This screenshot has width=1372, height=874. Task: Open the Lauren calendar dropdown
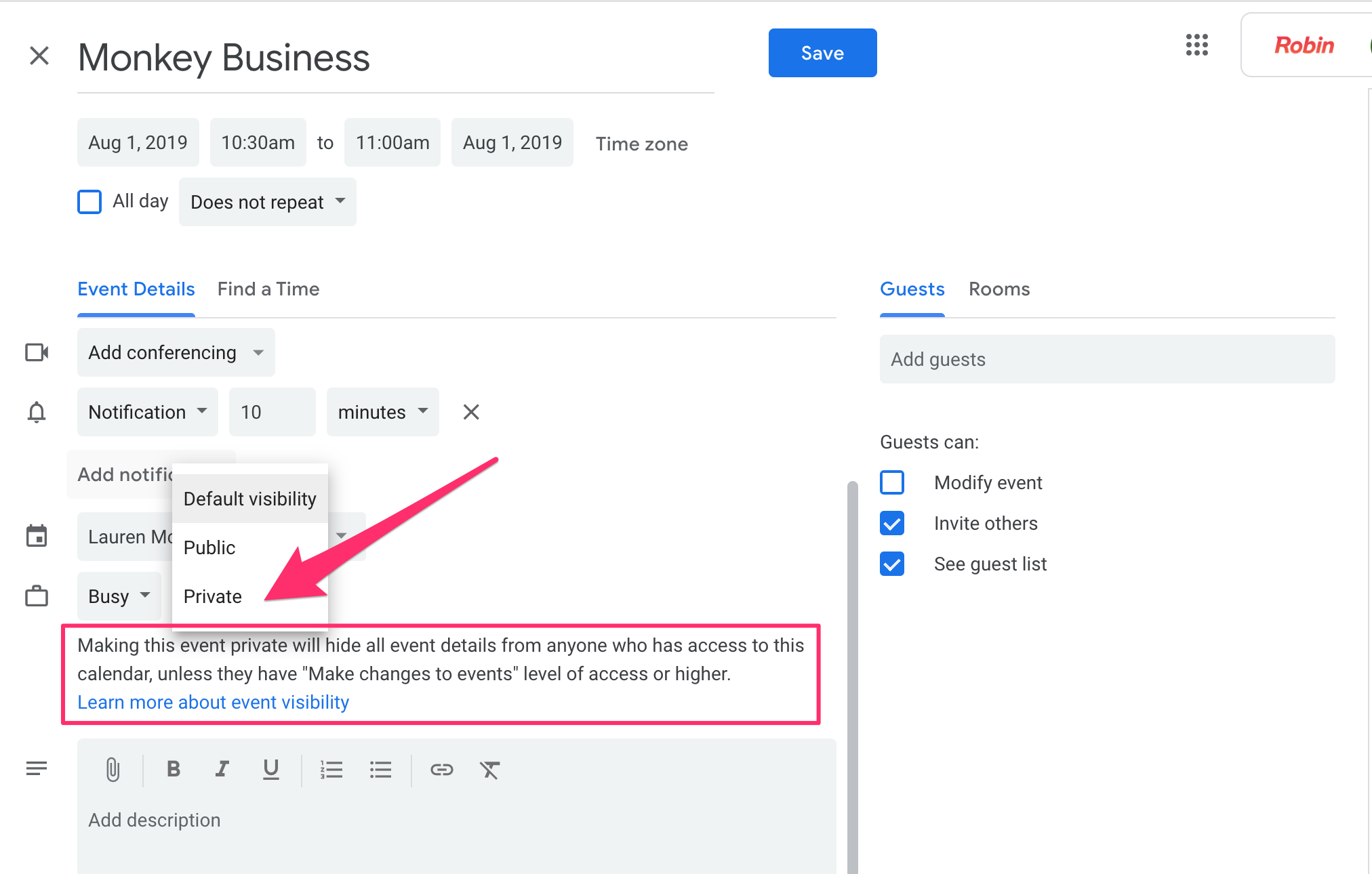(x=342, y=536)
